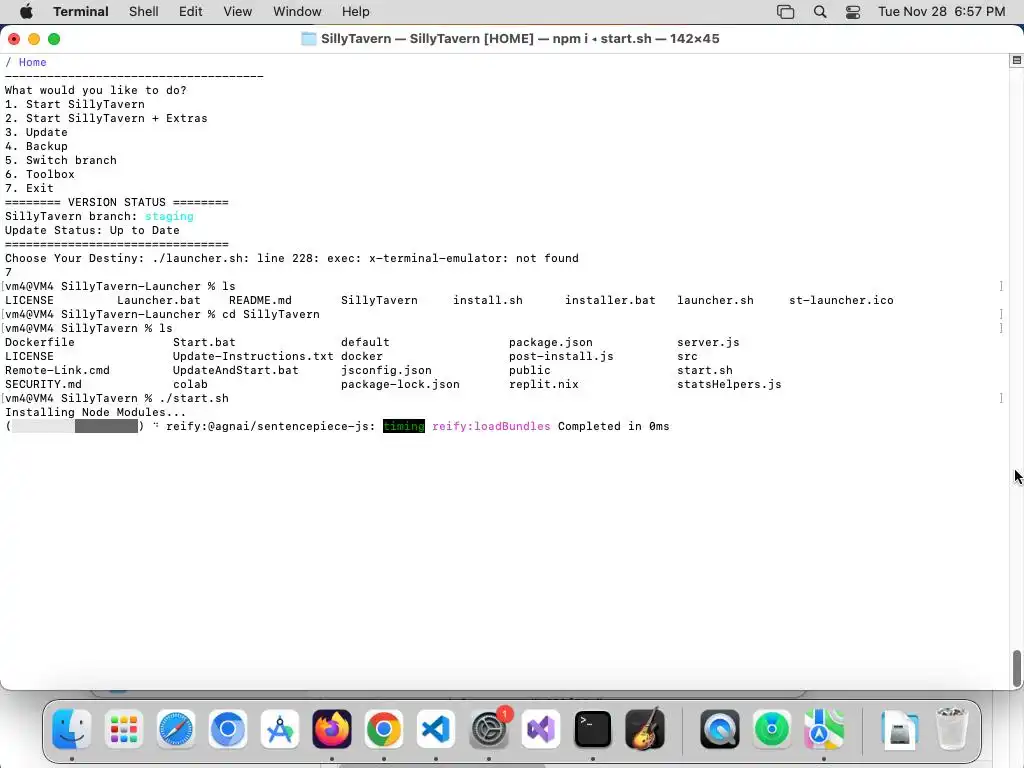The width and height of the screenshot is (1024, 768).
Task: Open the Help menu
Action: (355, 12)
